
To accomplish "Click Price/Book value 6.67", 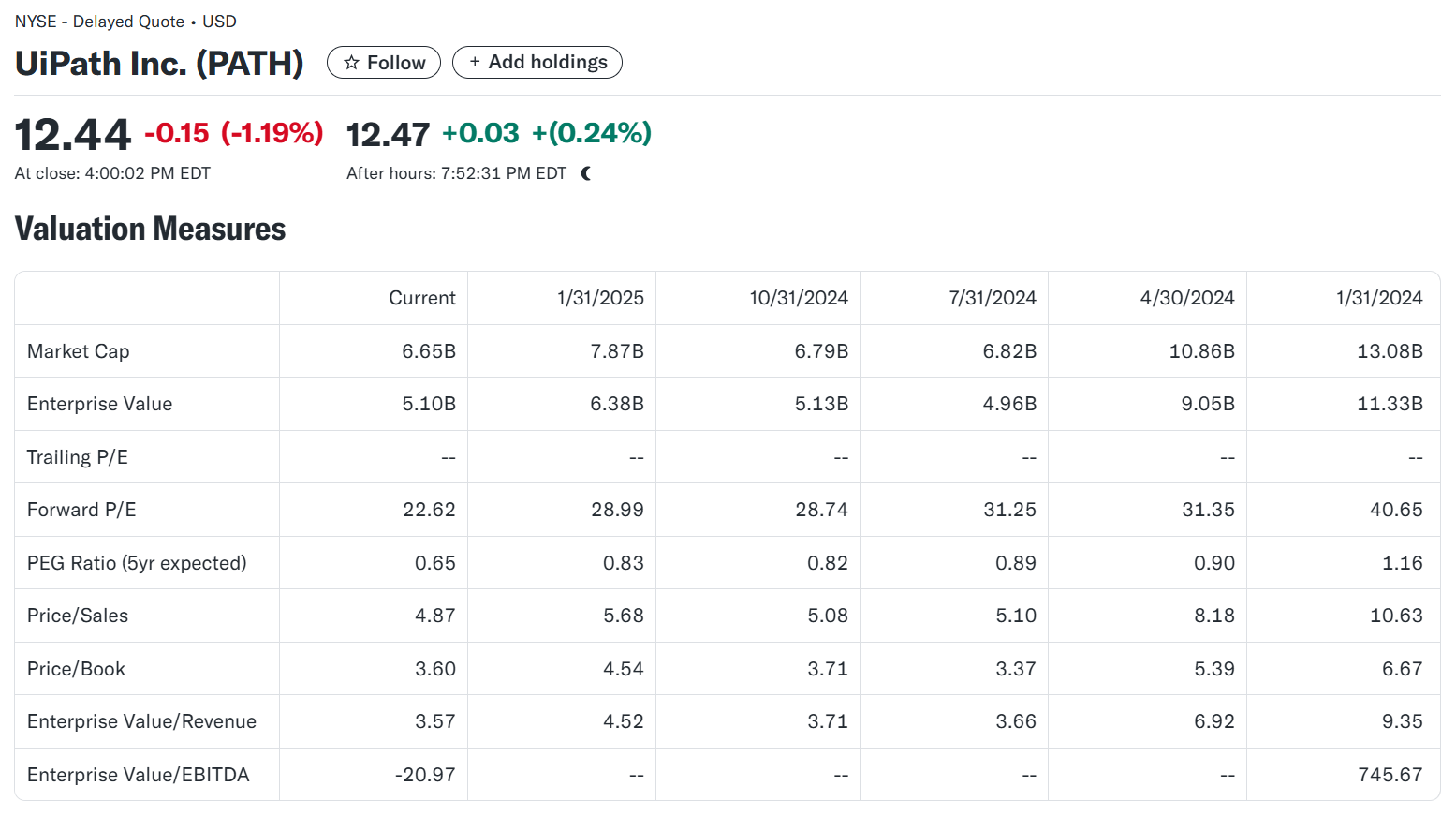I will 1403,669.
